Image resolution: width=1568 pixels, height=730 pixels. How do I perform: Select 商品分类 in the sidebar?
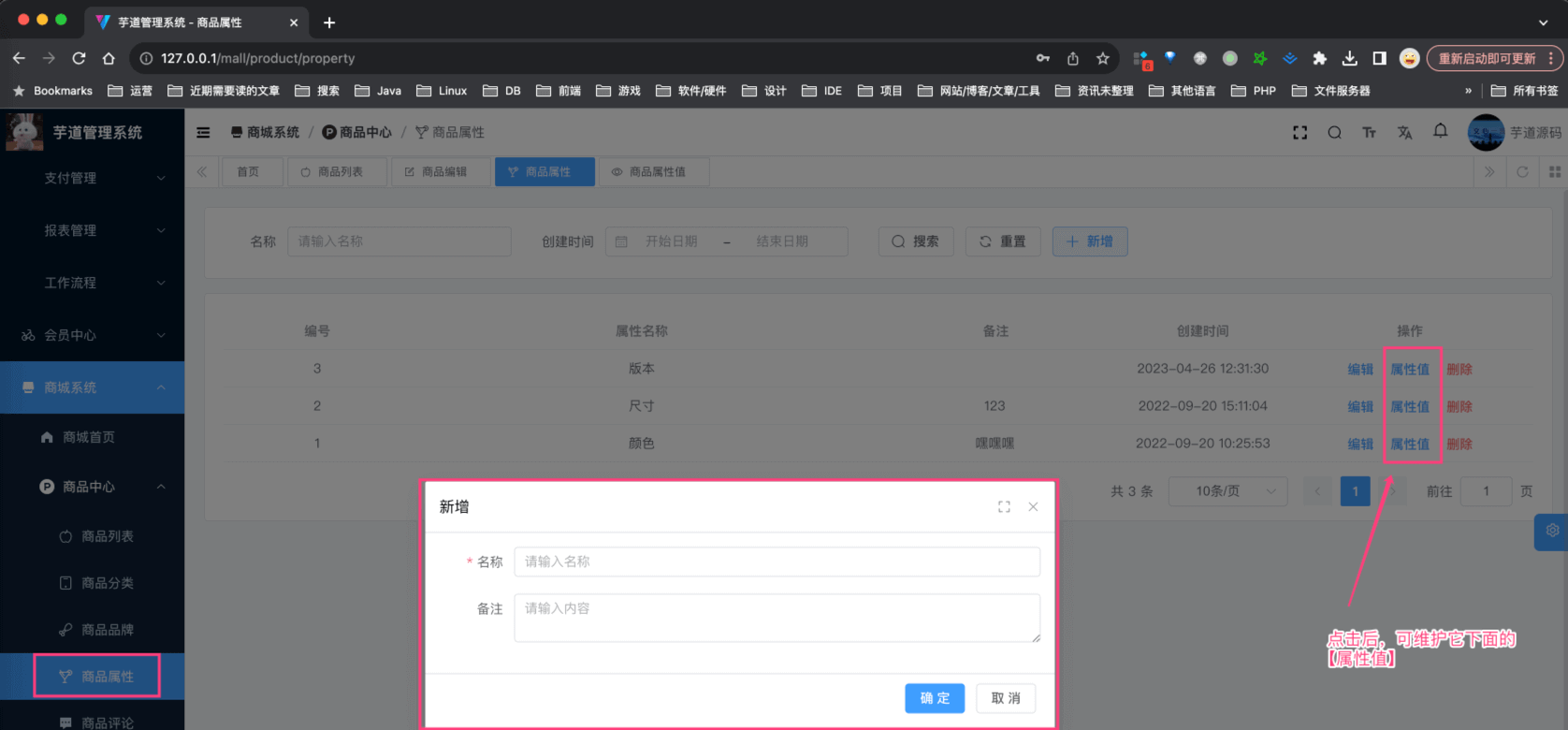click(107, 583)
